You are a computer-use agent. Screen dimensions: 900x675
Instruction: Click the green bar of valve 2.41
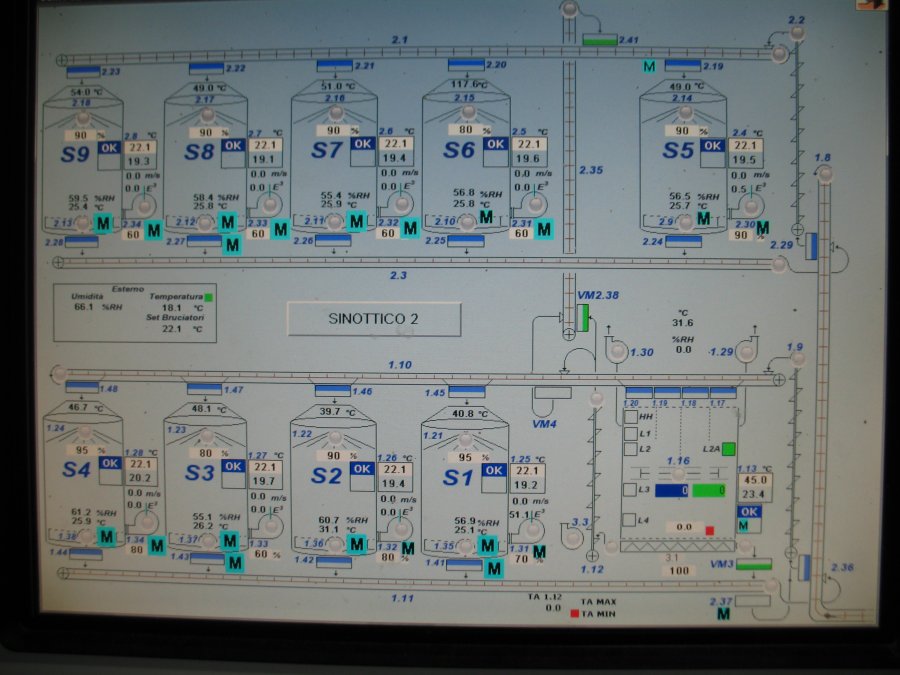pyautogui.click(x=600, y=40)
